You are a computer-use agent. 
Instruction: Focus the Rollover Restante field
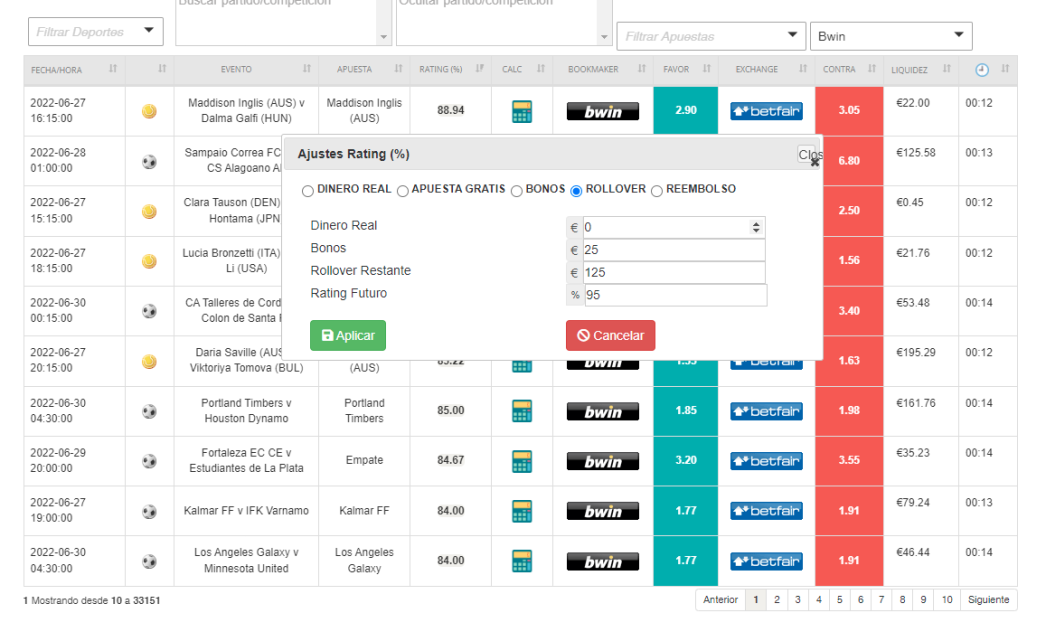point(674,273)
